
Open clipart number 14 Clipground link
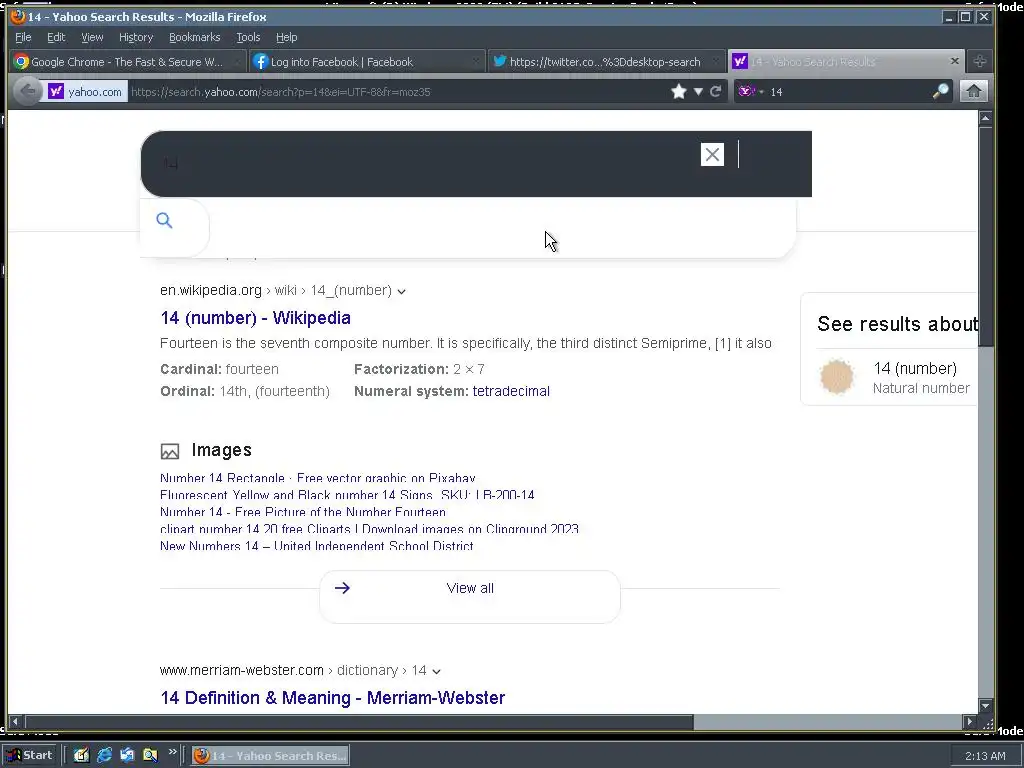[x=369, y=529]
